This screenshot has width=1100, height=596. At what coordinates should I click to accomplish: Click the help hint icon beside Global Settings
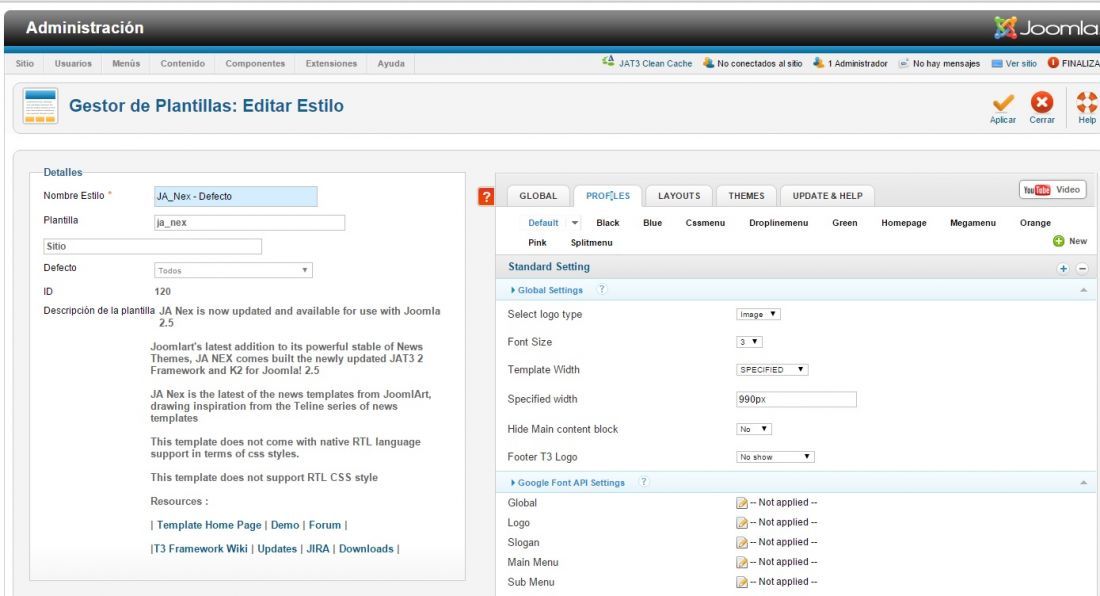tap(601, 289)
